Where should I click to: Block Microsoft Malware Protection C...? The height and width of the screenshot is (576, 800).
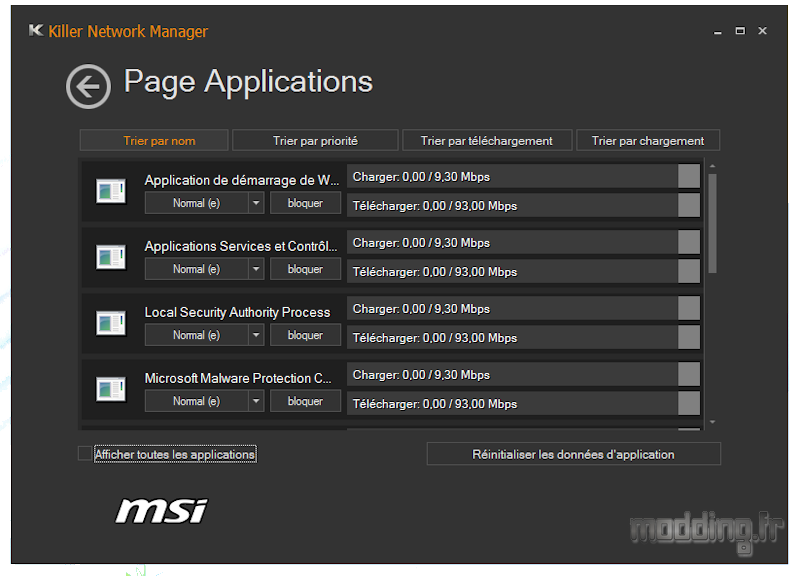[305, 401]
